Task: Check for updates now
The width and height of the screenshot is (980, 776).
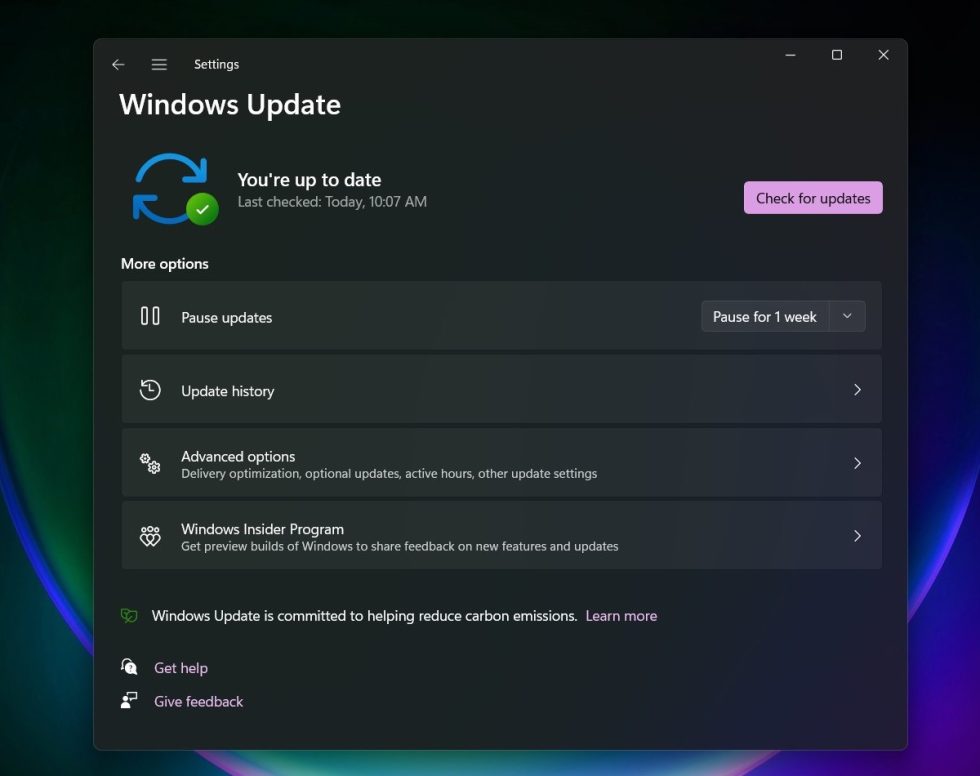Action: coord(812,198)
